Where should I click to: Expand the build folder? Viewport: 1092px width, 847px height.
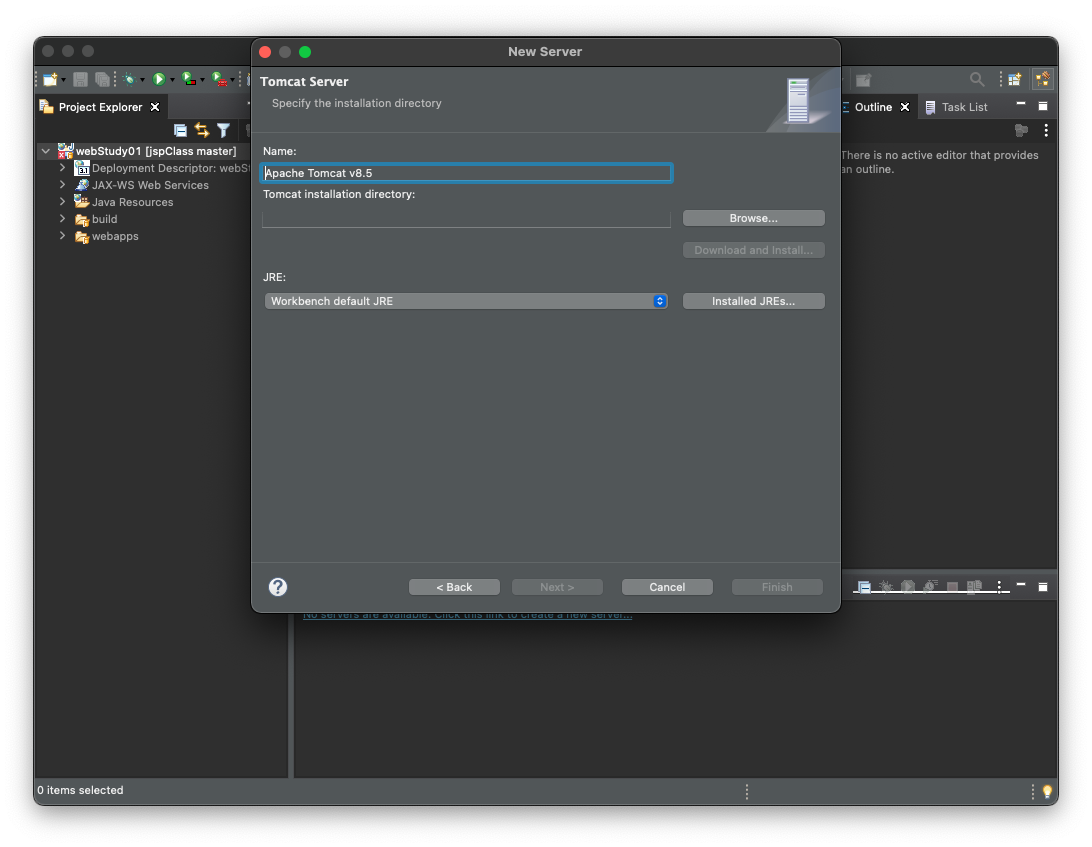pos(63,219)
